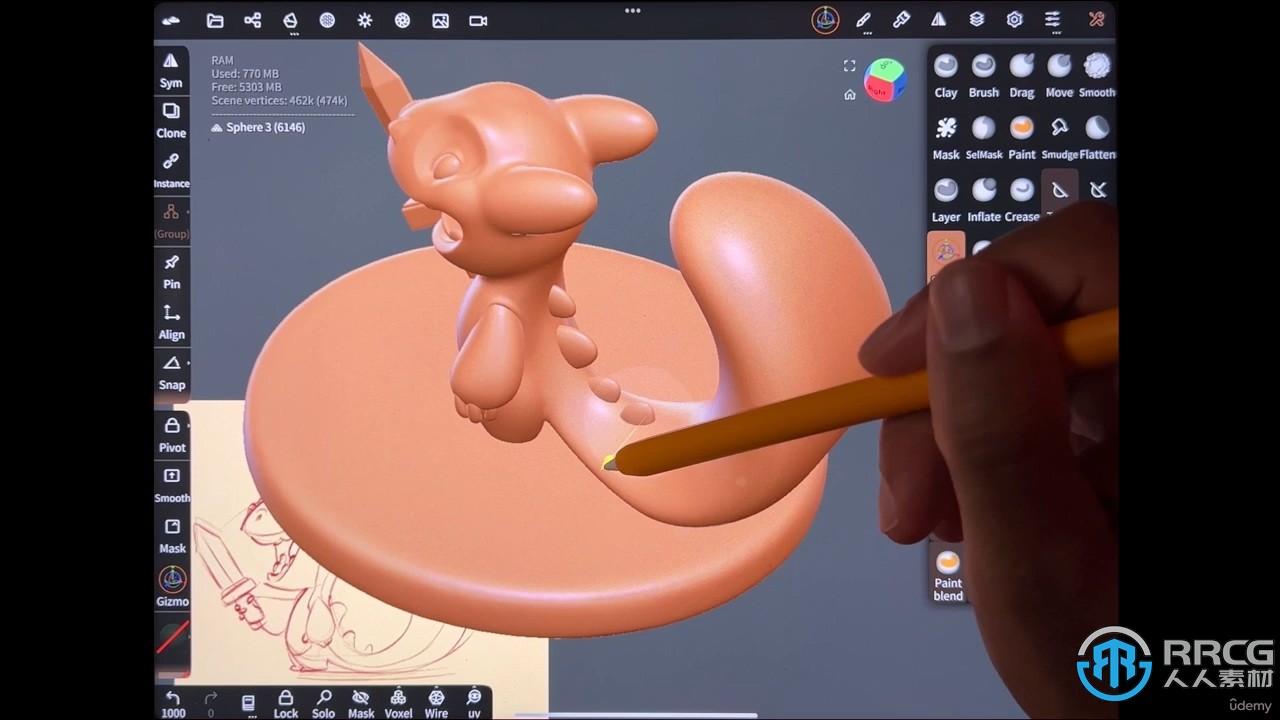Toggle the Pin option
The width and height of the screenshot is (1280, 720).
point(171,271)
